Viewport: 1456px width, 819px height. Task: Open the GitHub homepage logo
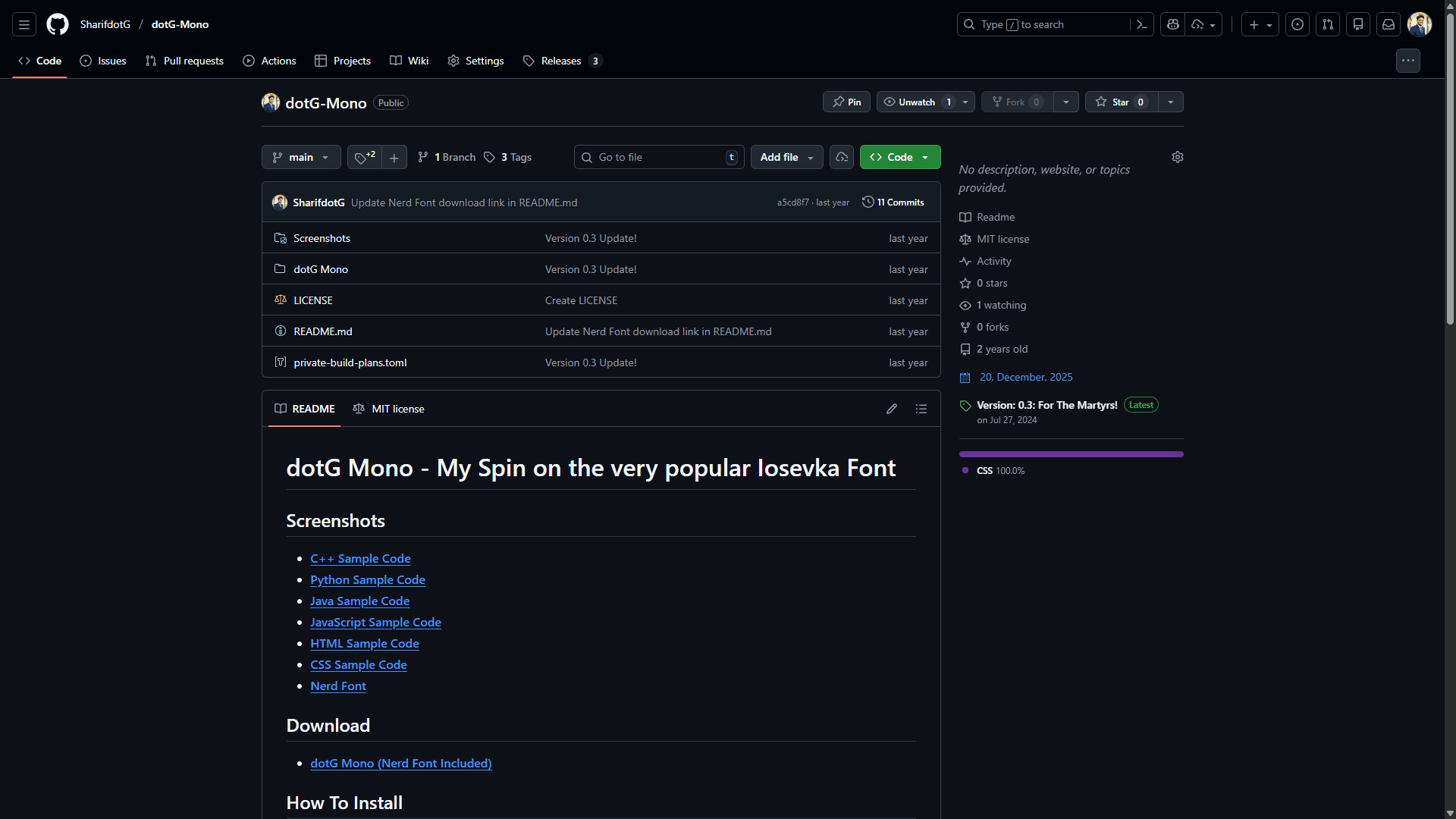[58, 24]
